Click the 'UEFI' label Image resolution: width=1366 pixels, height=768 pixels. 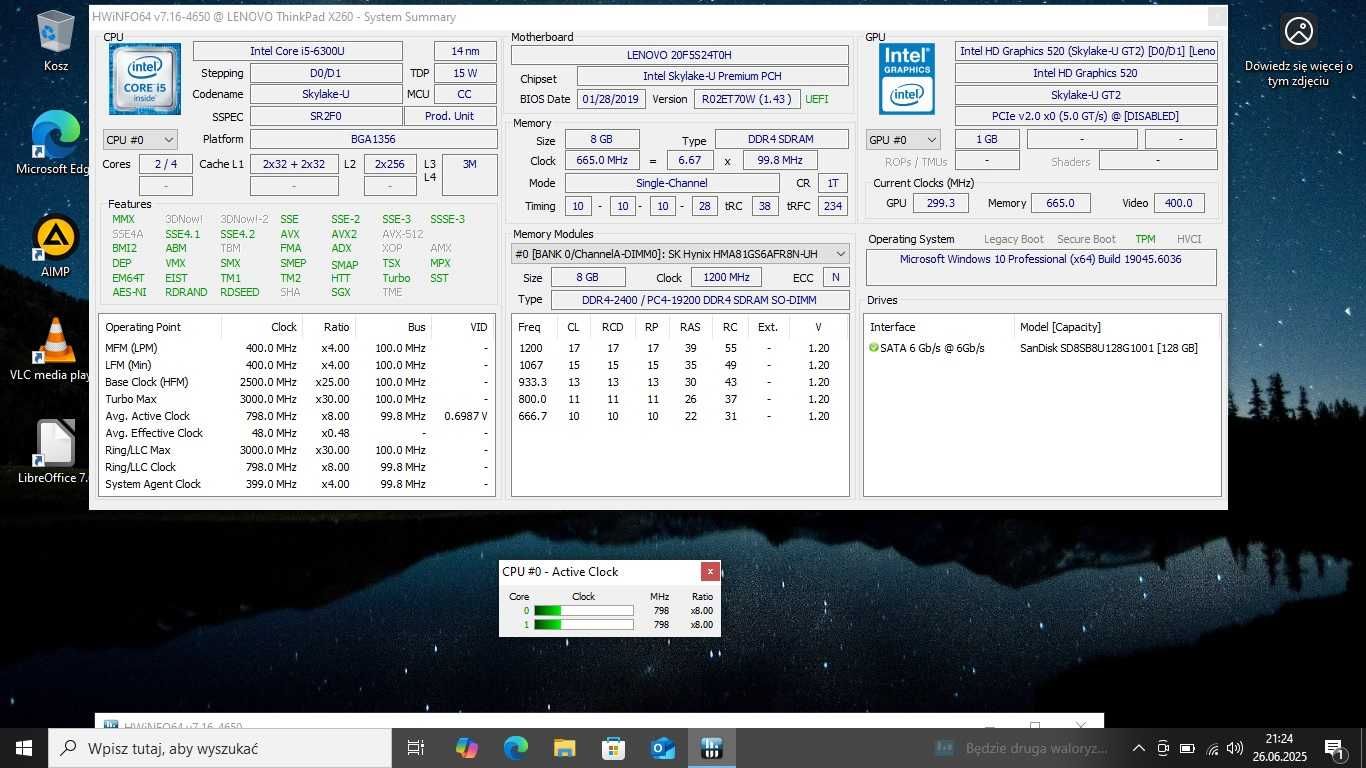pos(817,99)
